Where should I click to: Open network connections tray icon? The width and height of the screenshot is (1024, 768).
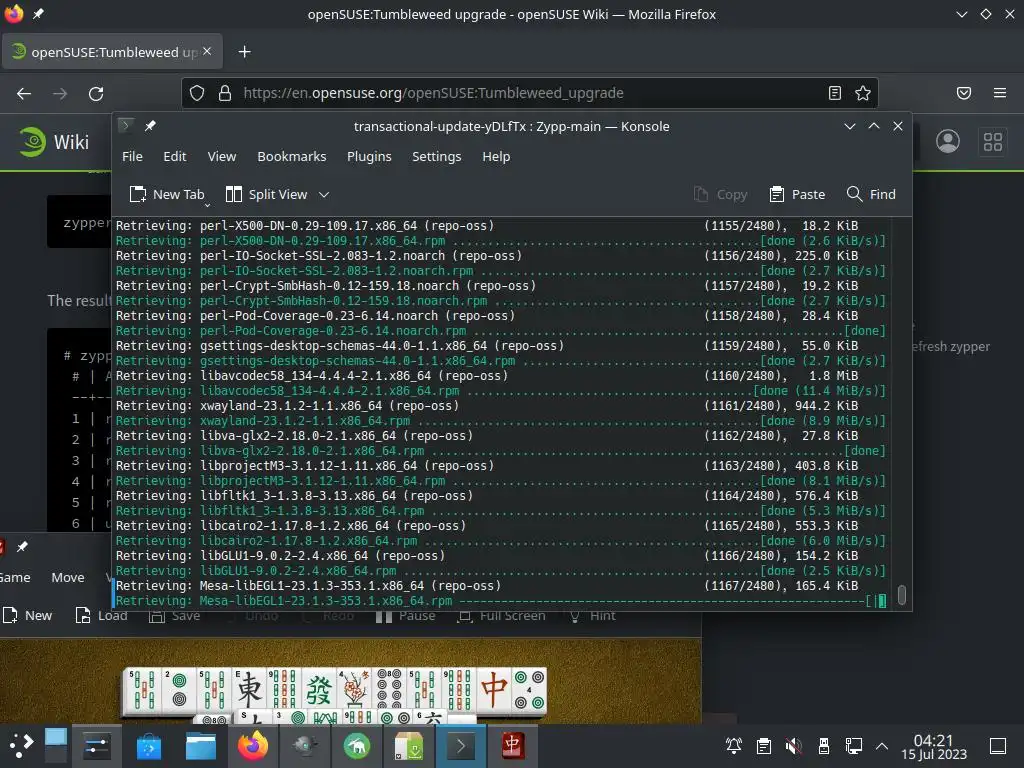coord(854,745)
